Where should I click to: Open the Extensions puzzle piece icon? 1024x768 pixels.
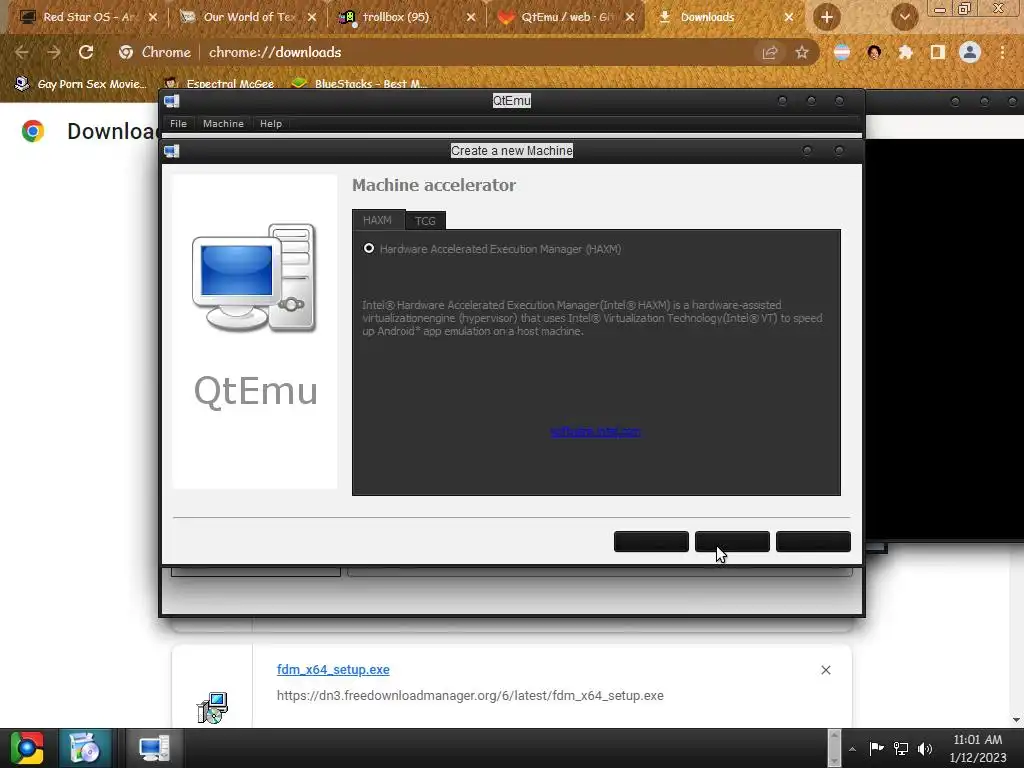pyautogui.click(x=905, y=52)
